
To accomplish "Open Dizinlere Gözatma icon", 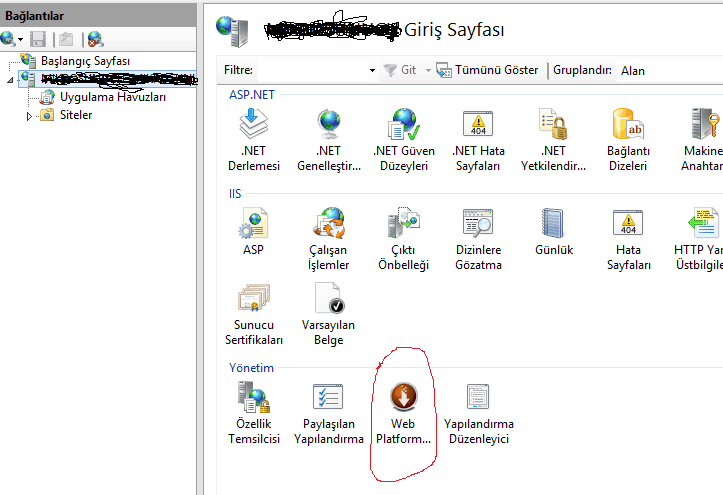I will (x=476, y=225).
